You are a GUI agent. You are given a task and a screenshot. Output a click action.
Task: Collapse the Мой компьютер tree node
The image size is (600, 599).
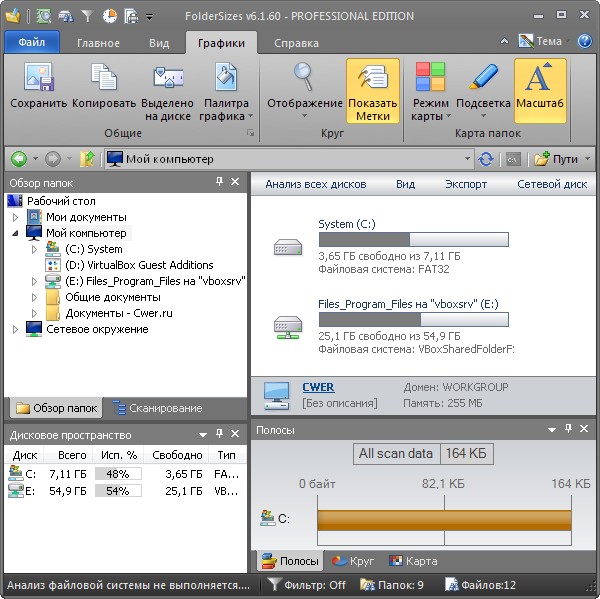click(15, 233)
